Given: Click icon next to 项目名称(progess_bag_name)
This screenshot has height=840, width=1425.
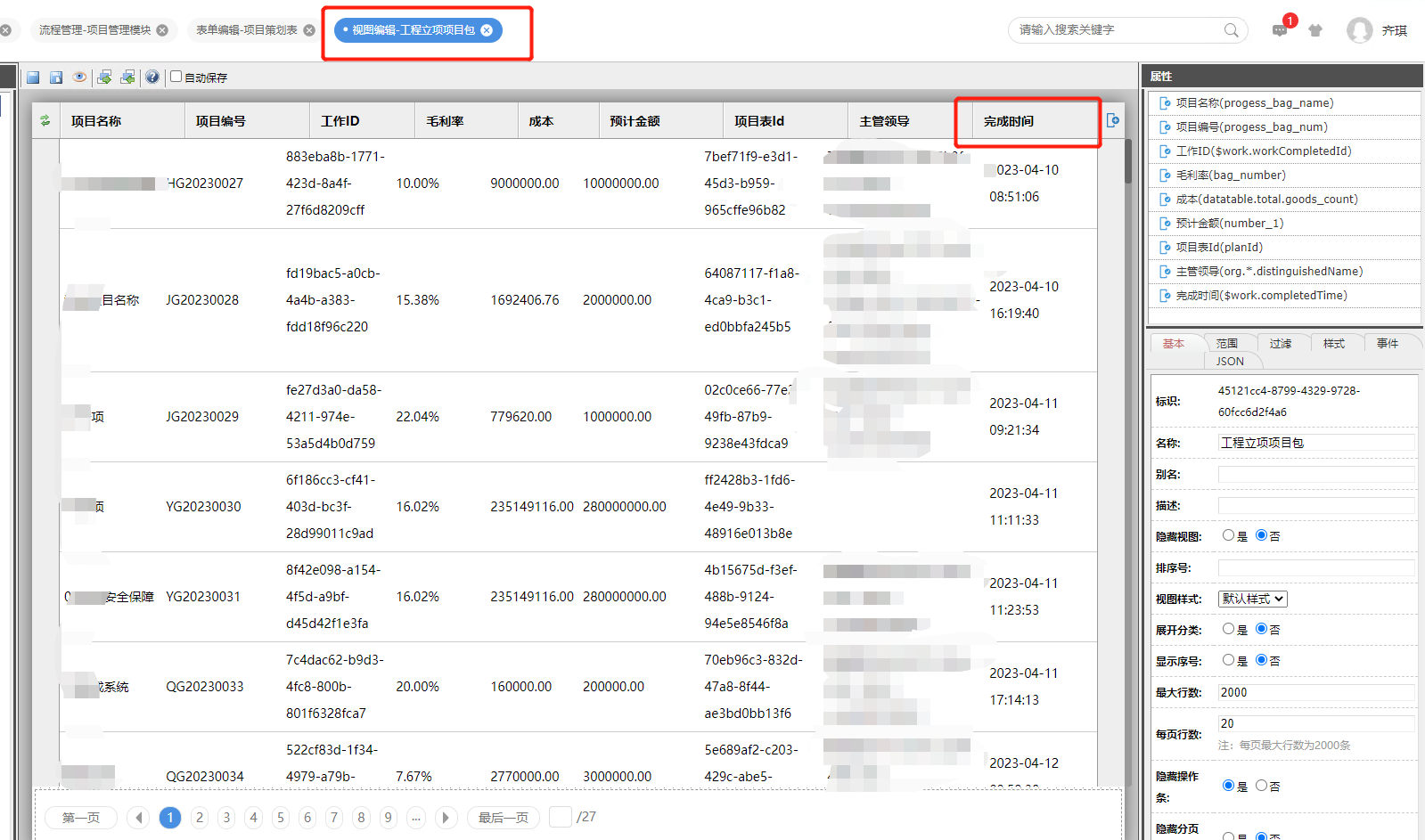Looking at the screenshot, I should click(1165, 103).
